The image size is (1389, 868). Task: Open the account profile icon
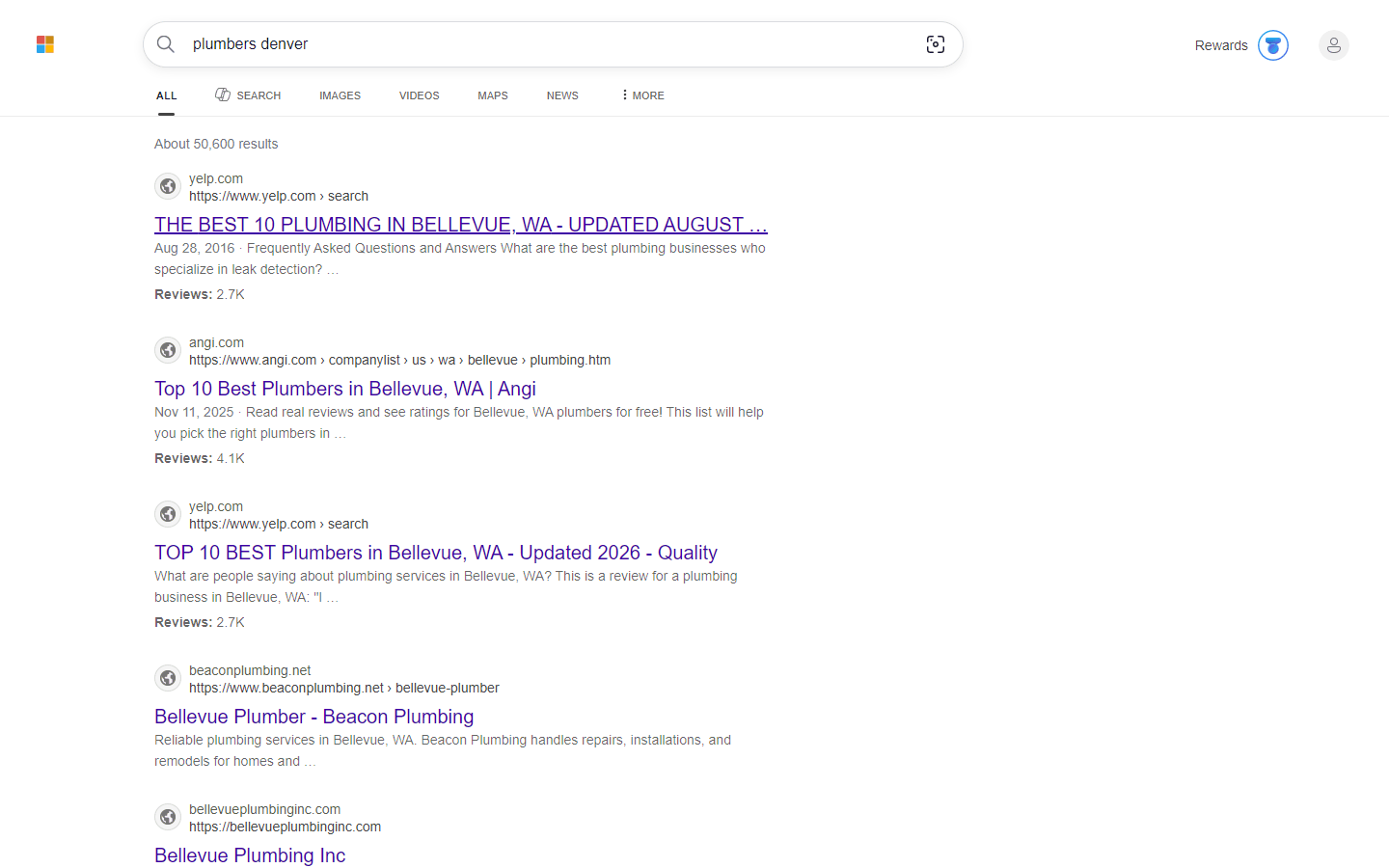[x=1334, y=45]
